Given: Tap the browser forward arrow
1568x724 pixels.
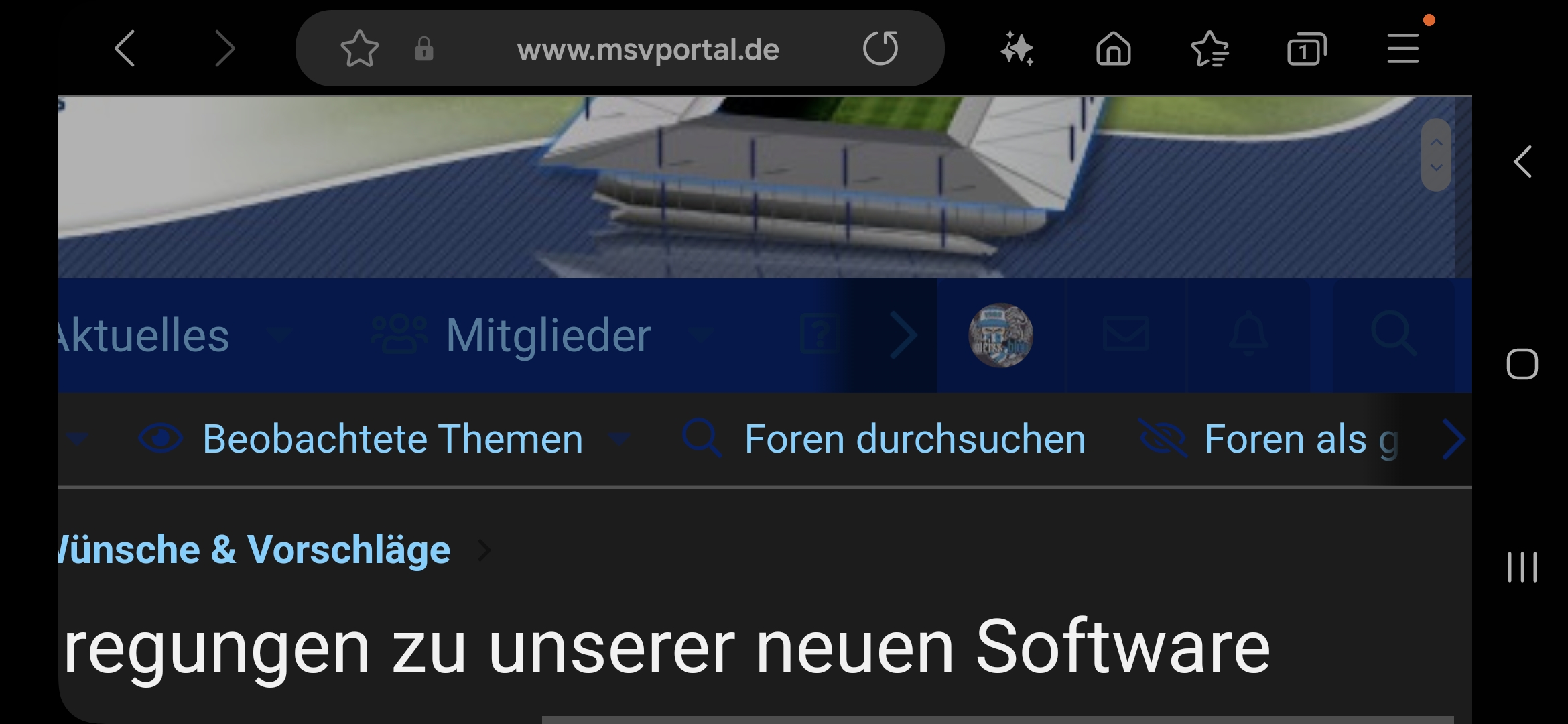Looking at the screenshot, I should (224, 48).
